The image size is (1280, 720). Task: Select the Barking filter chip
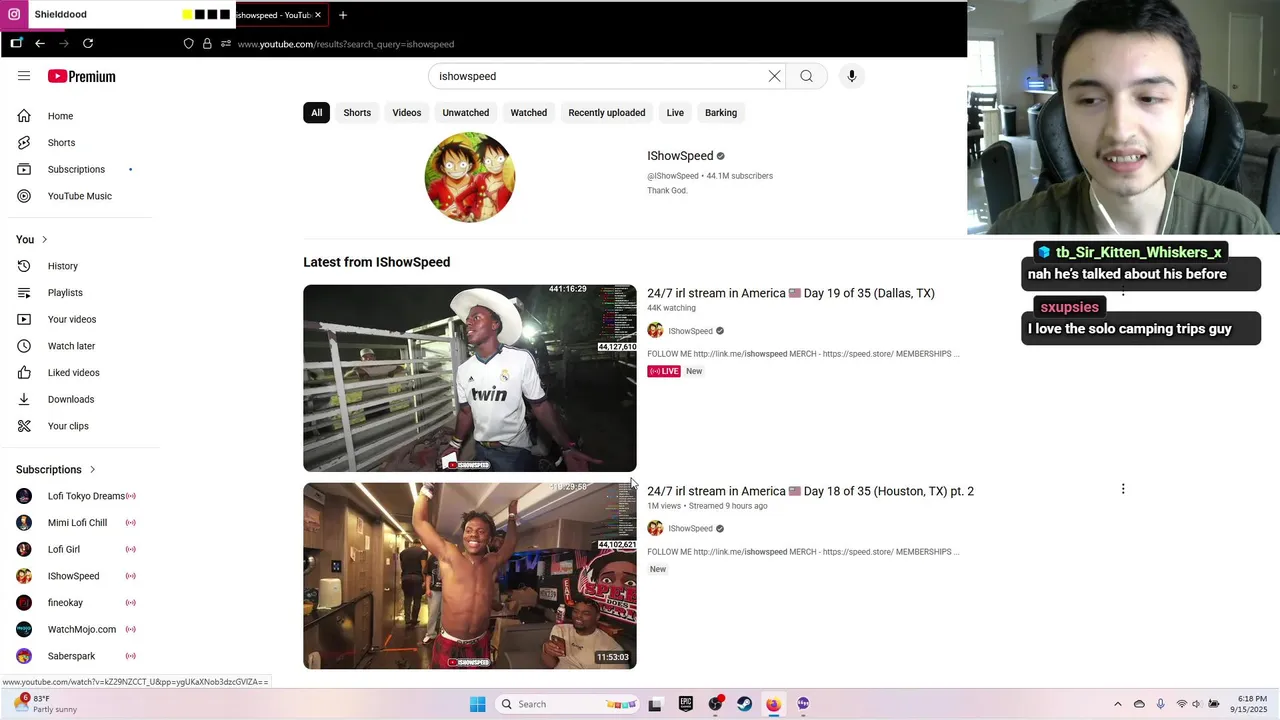coord(721,113)
